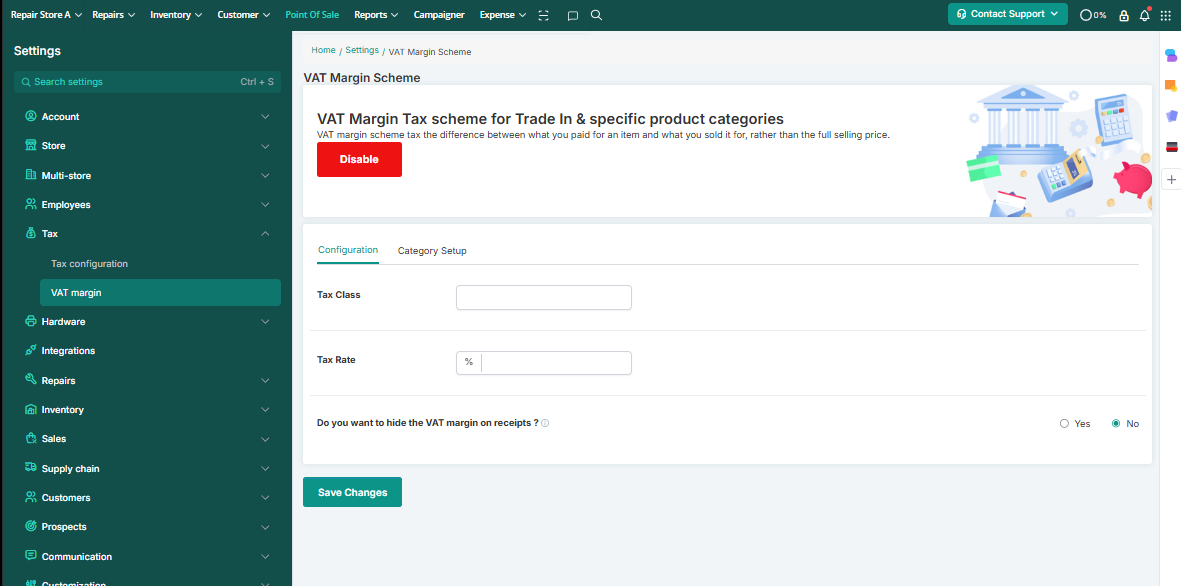Open the chat message icon in top bar
This screenshot has height=586, width=1181.
[572, 15]
